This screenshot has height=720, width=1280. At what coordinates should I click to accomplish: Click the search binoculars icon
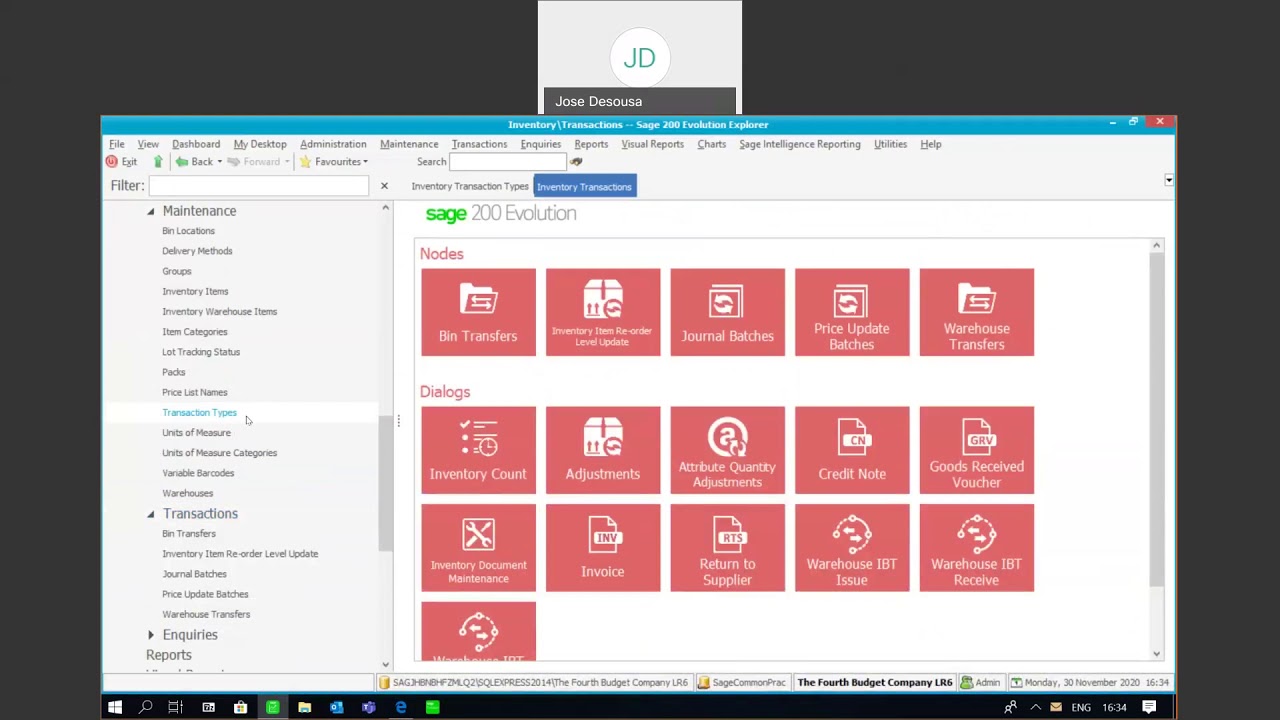click(x=576, y=162)
